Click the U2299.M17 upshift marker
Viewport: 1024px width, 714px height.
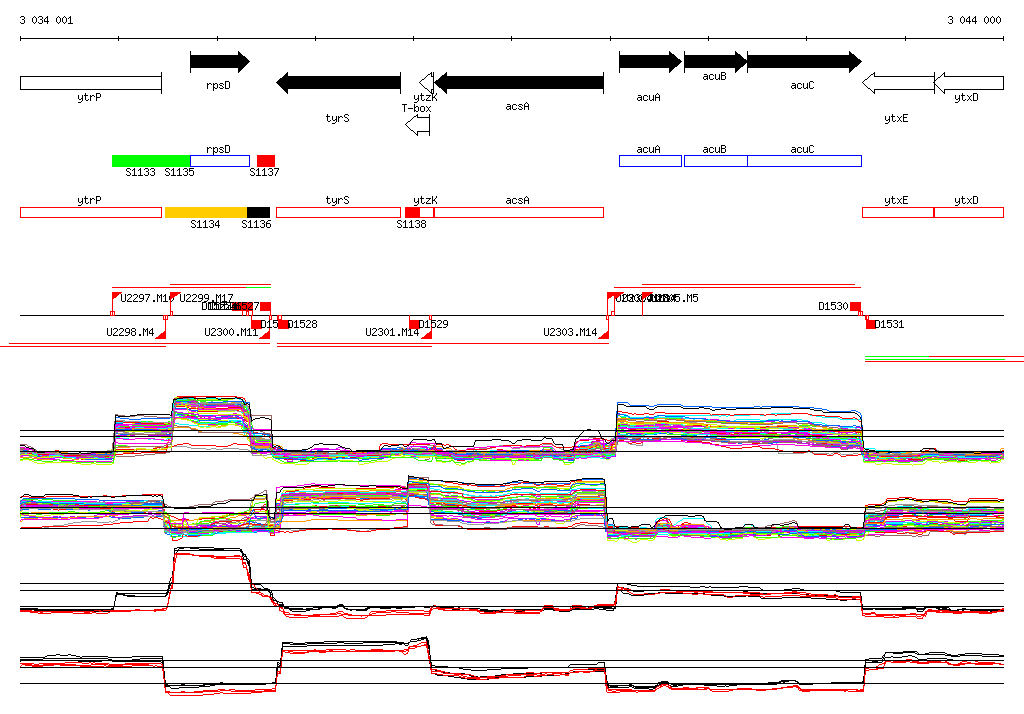click(x=175, y=298)
